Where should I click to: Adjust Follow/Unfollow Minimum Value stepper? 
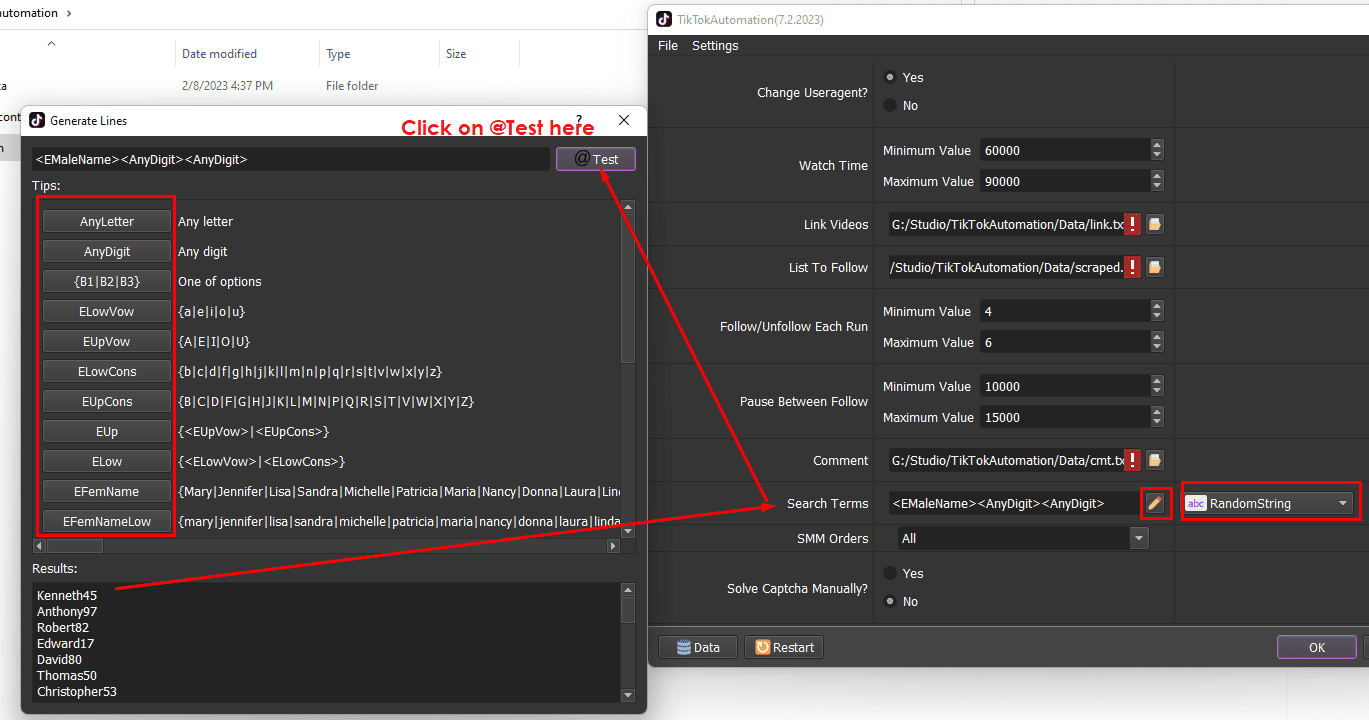click(x=1157, y=311)
